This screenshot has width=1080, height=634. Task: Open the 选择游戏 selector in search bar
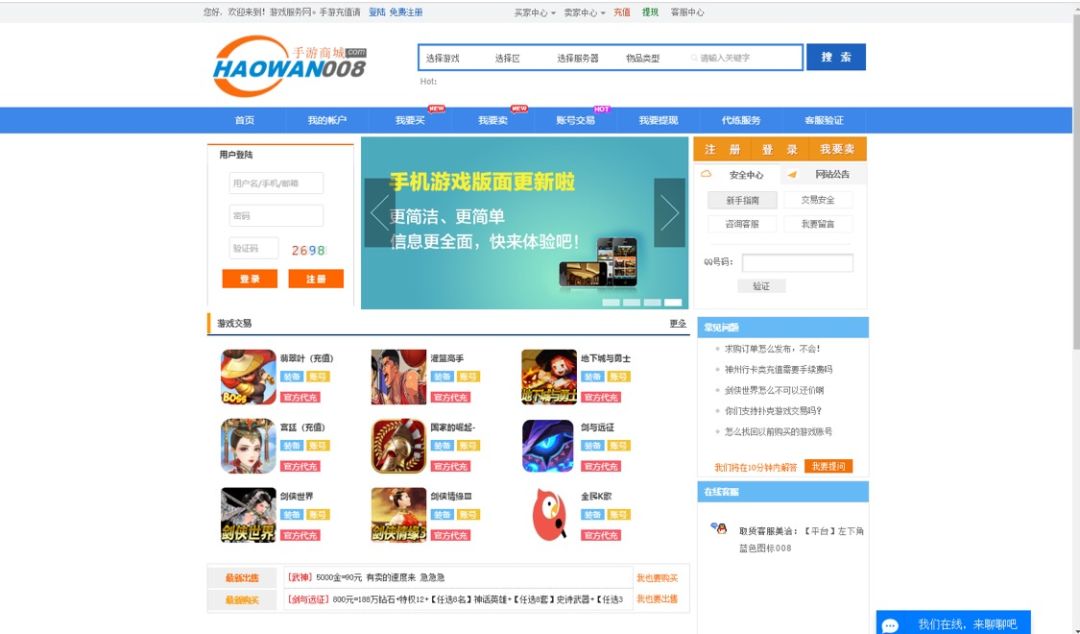[443, 58]
